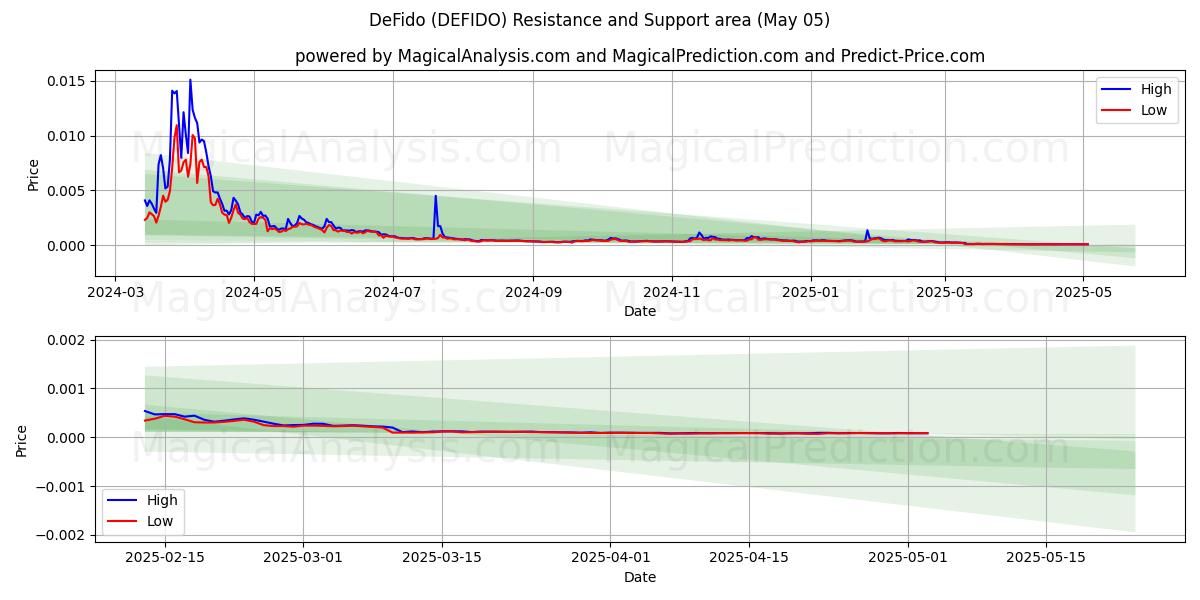This screenshot has height=600, width=1200.
Task: Click the 'Price' axis title of top chart
Action: [33, 175]
